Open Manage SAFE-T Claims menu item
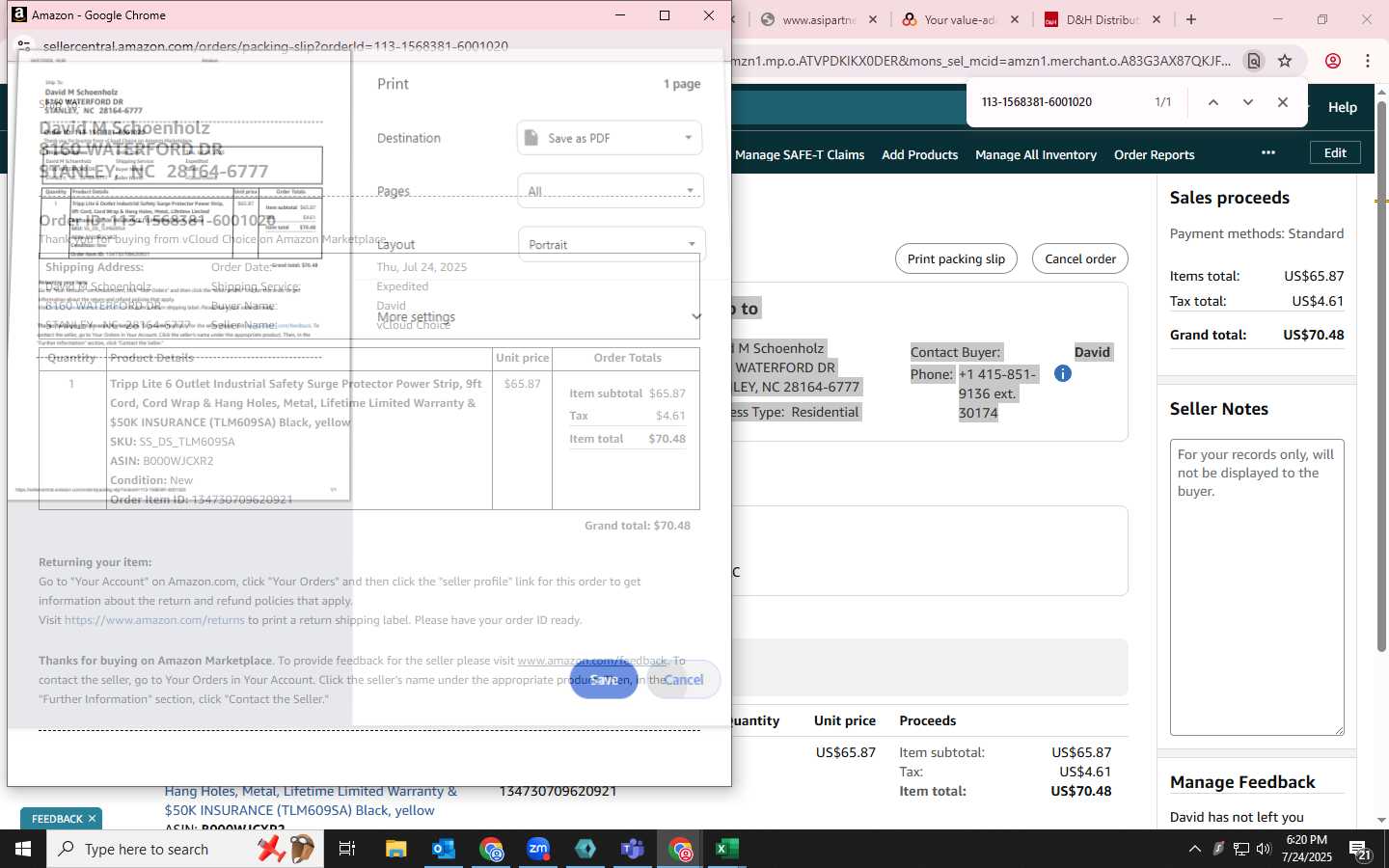Screen dimensions: 1389x868 point(800,154)
